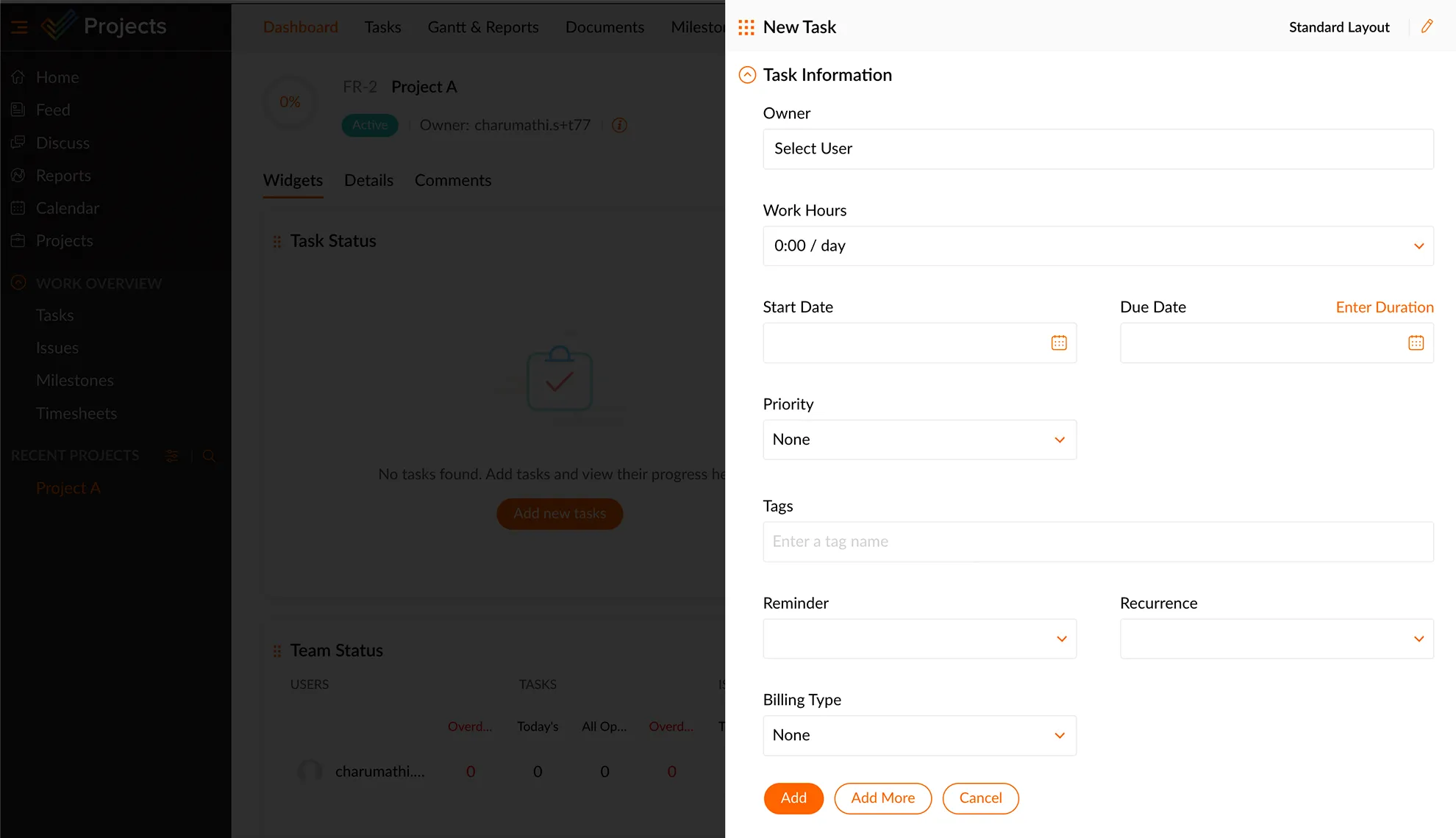The width and height of the screenshot is (1456, 838).
Task: Click the Start Date calendar picker icon
Action: 1060,343
